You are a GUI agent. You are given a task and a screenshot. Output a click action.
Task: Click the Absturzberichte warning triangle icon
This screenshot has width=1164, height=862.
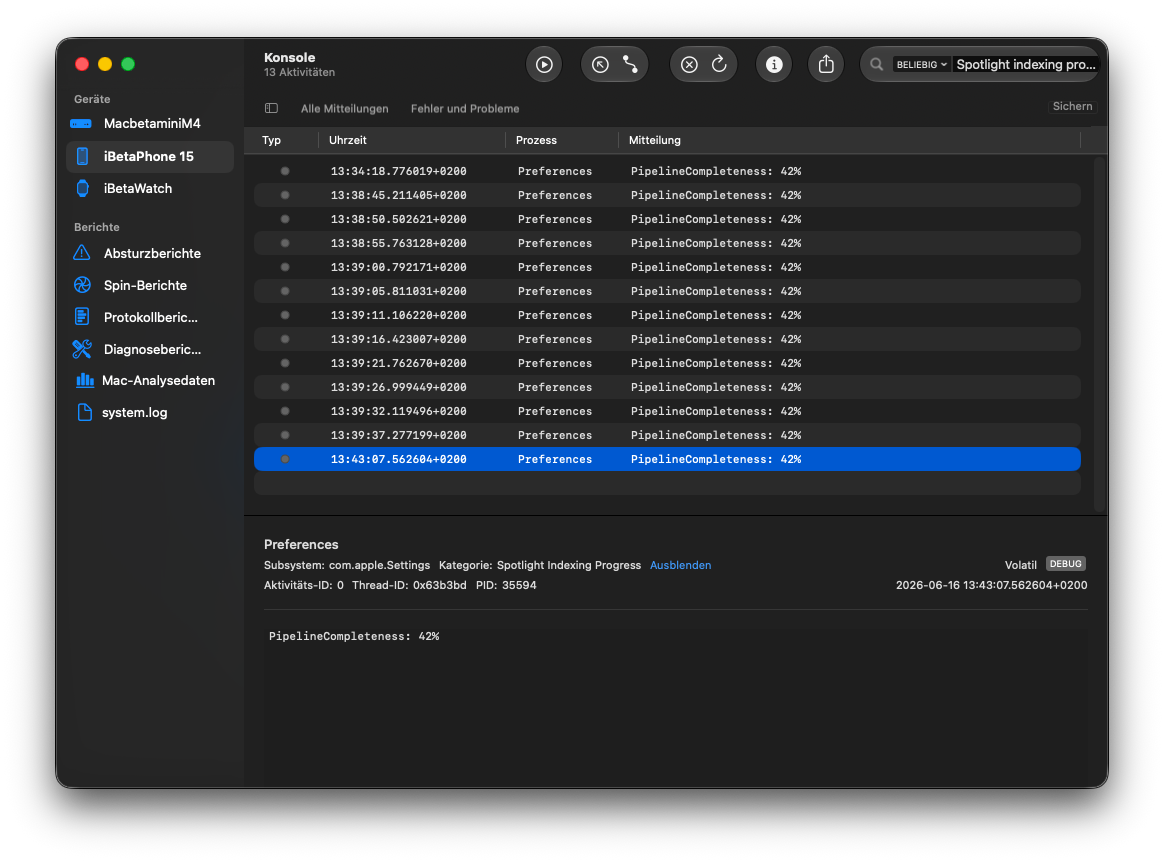click(82, 253)
